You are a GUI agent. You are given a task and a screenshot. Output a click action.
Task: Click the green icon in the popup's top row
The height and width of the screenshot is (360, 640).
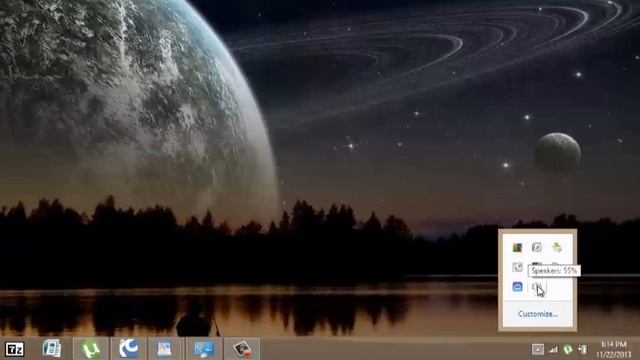[557, 247]
